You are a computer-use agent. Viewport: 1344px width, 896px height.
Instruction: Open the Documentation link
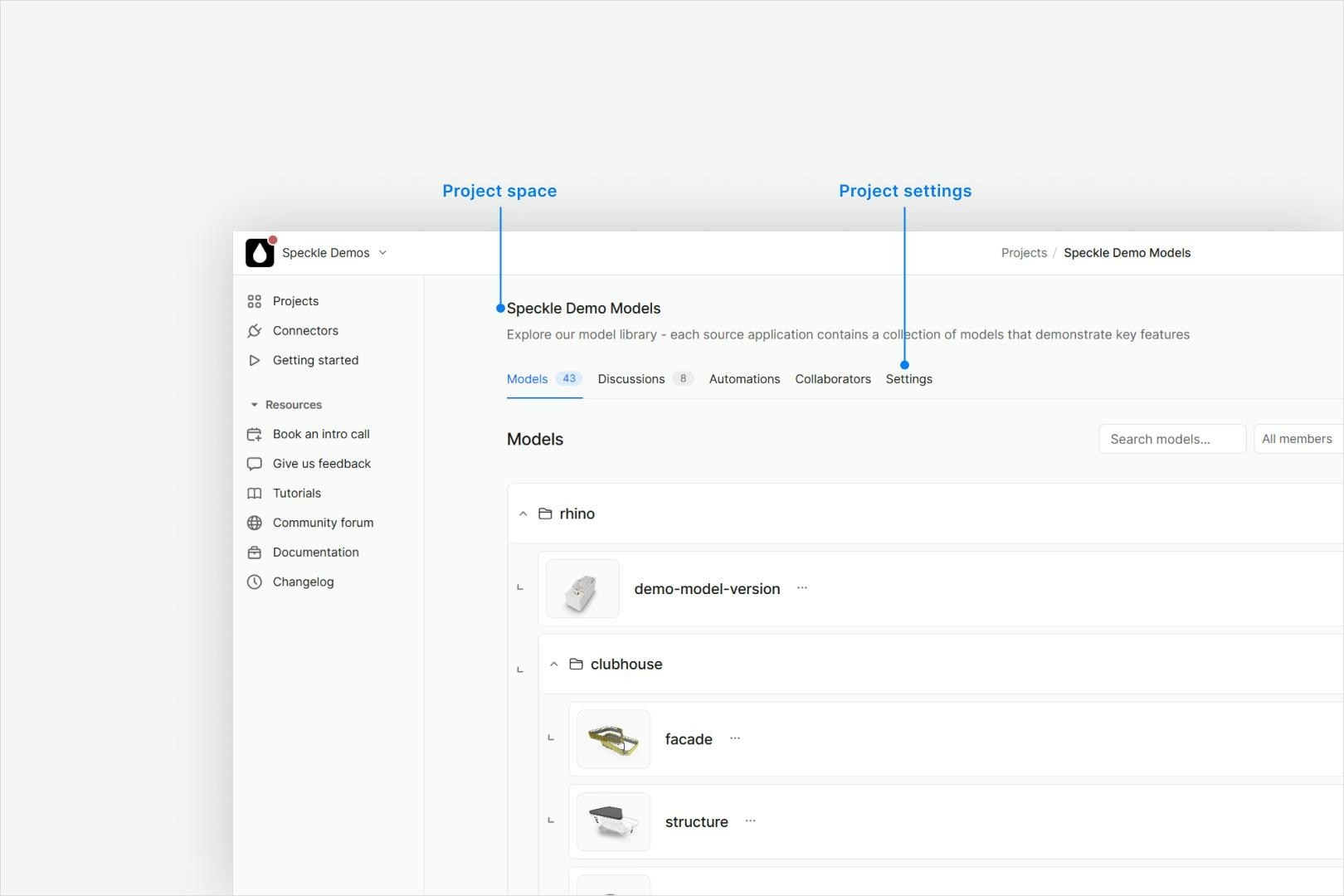tap(315, 553)
